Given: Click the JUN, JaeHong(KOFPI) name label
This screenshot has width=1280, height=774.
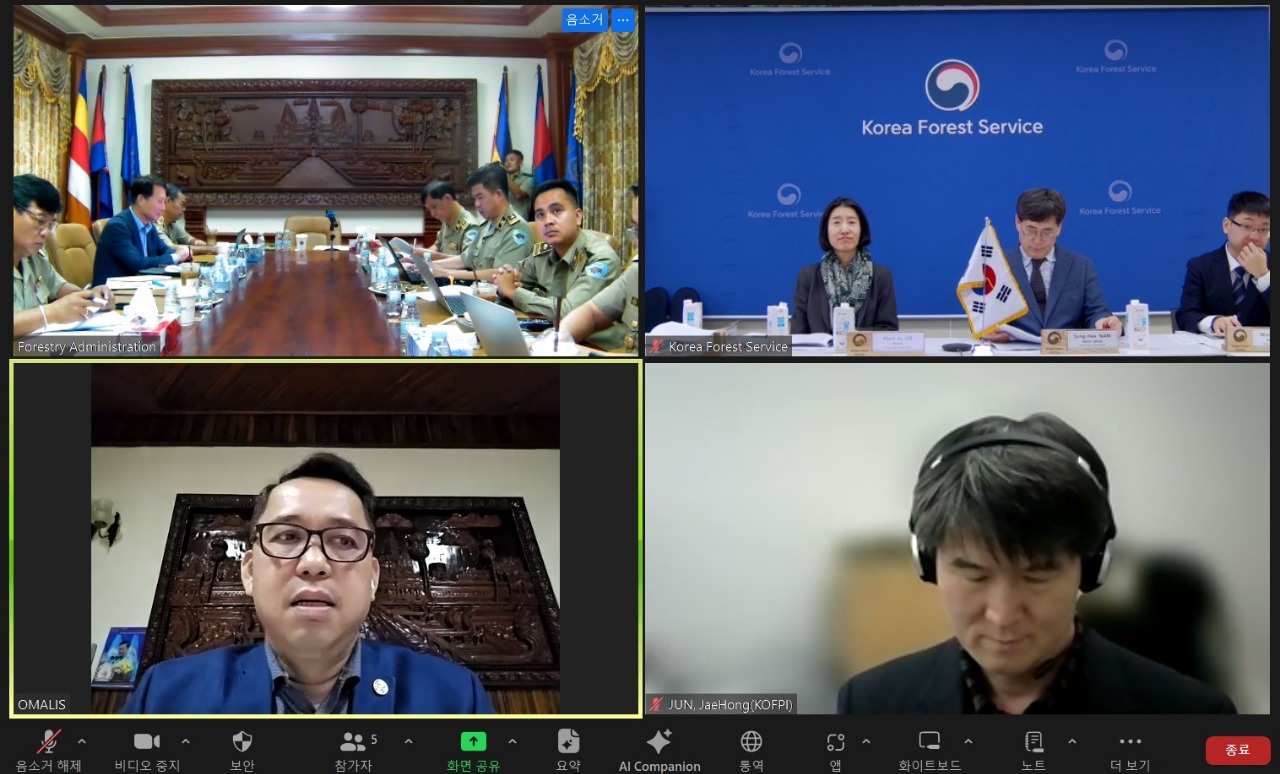Looking at the screenshot, I should coord(731,705).
